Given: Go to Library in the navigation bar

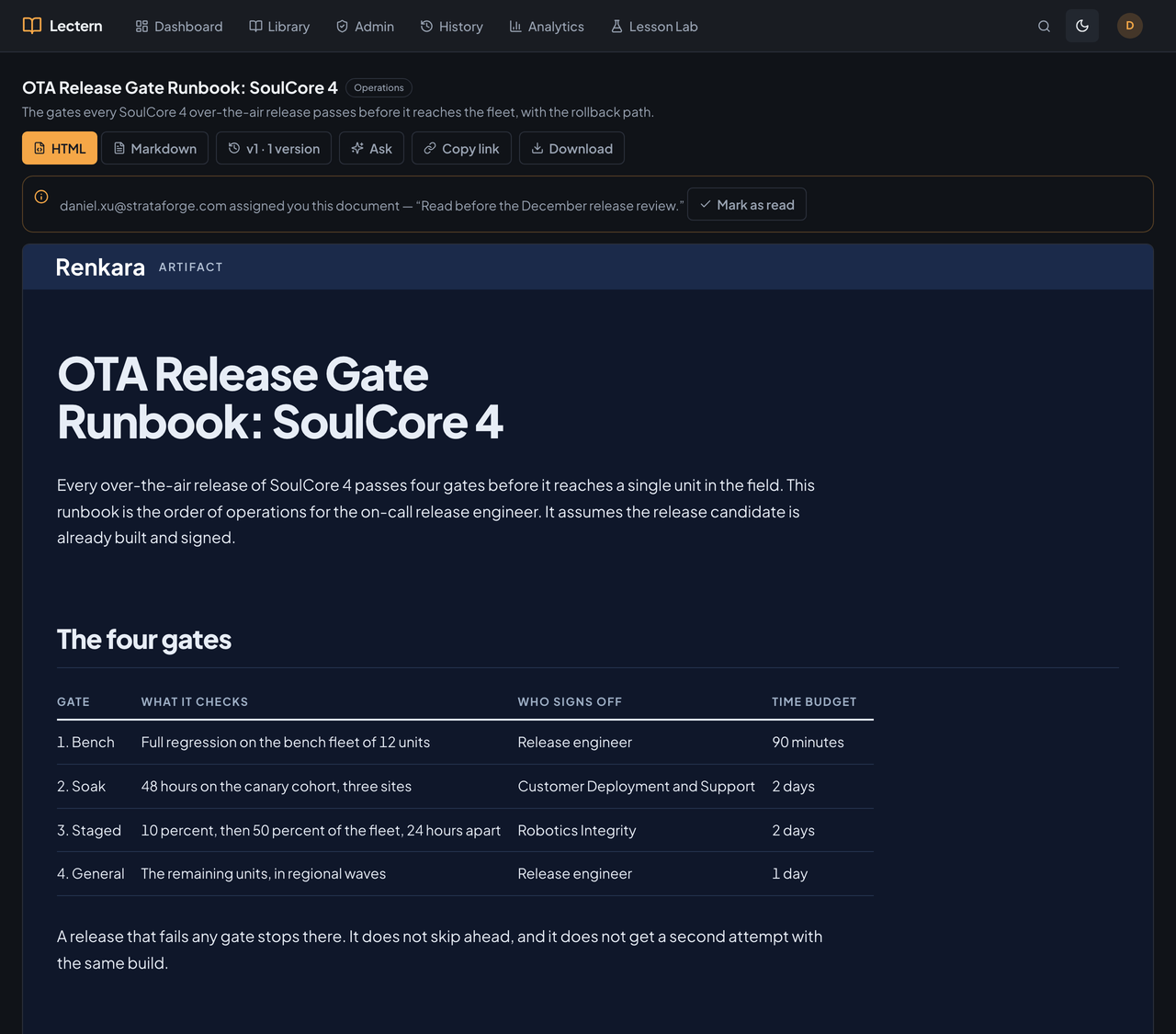Looking at the screenshot, I should point(279,27).
